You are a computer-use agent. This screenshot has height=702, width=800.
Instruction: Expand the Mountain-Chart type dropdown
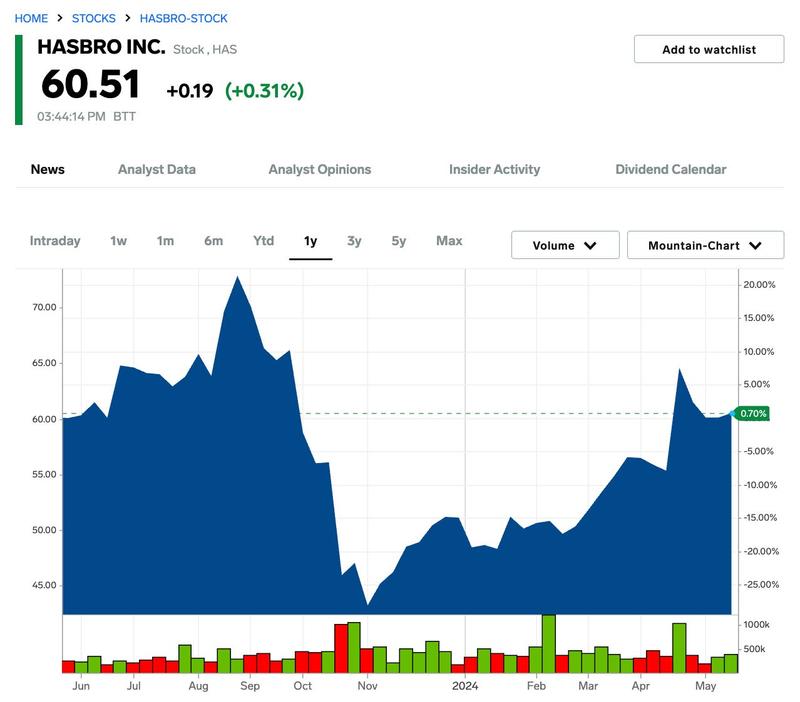[x=705, y=245]
